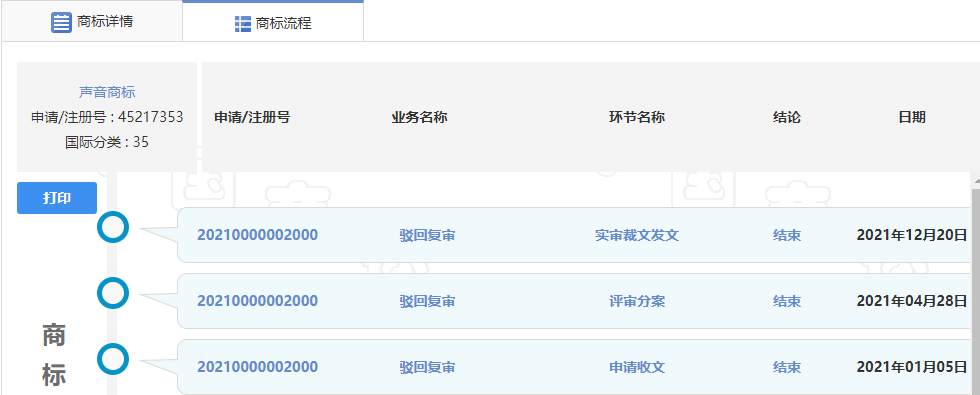
Task: Click 驳回复审 in the 2021年12月20日 row
Action: (x=428, y=236)
